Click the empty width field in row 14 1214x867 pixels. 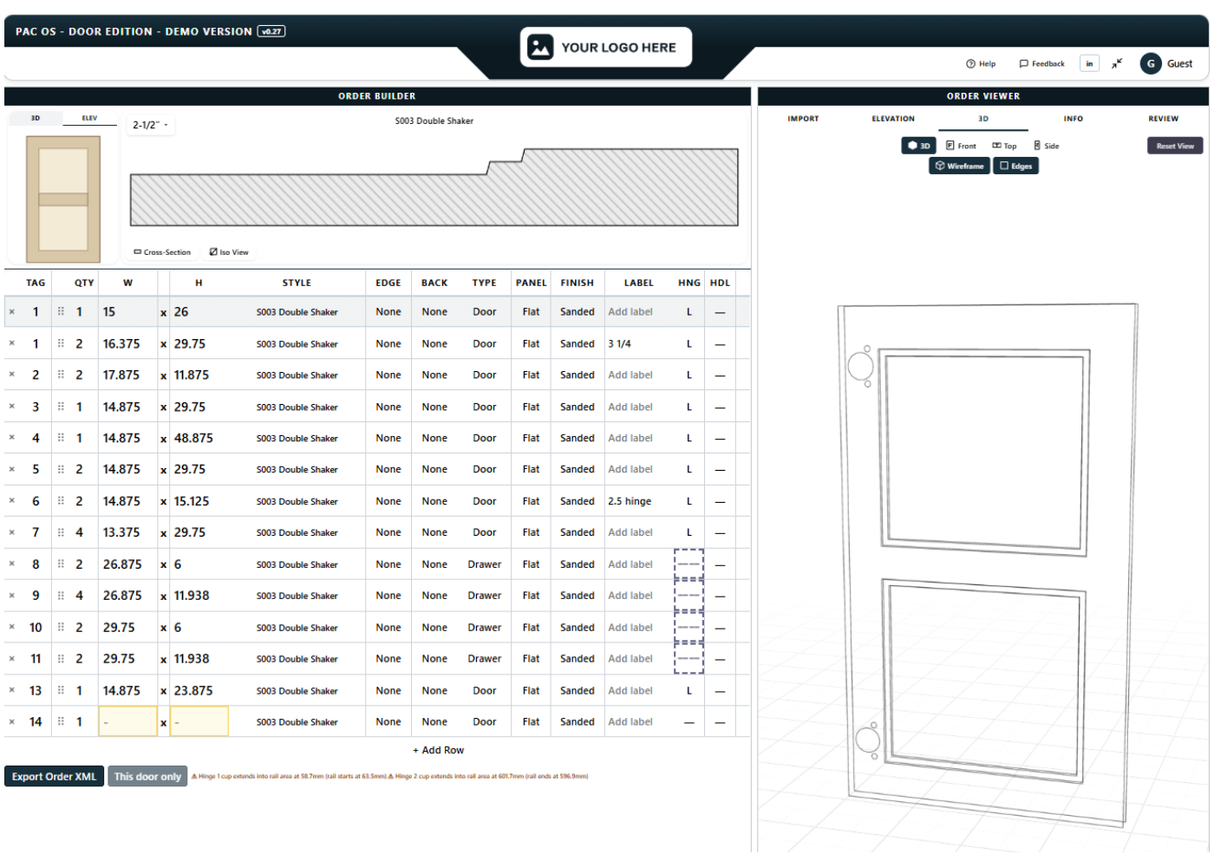(x=128, y=721)
